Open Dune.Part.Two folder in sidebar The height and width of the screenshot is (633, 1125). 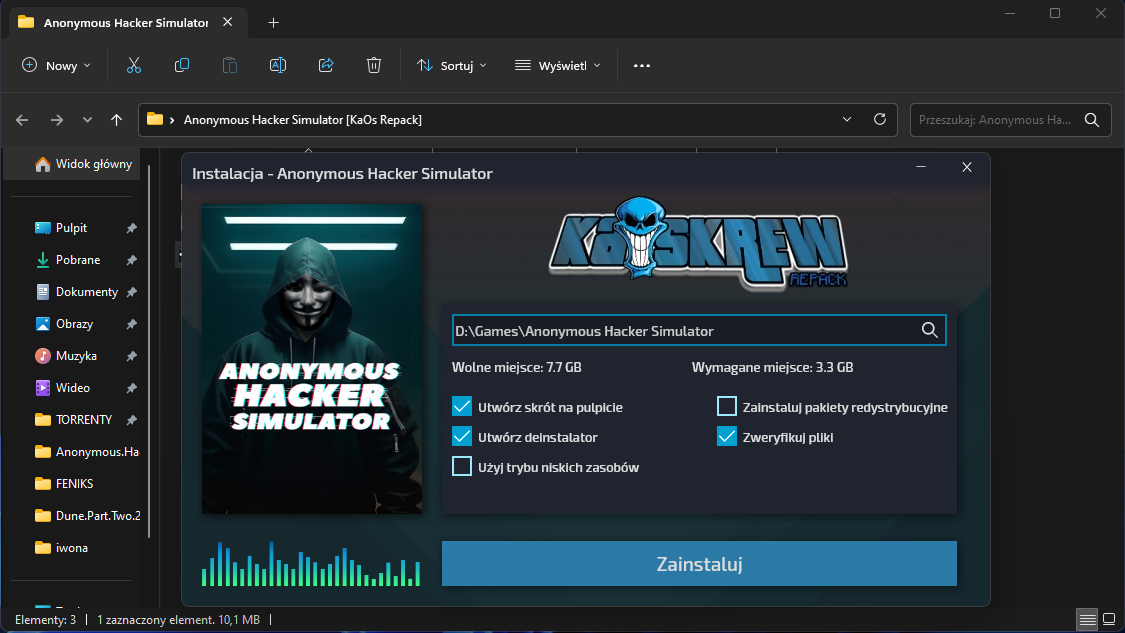click(88, 515)
